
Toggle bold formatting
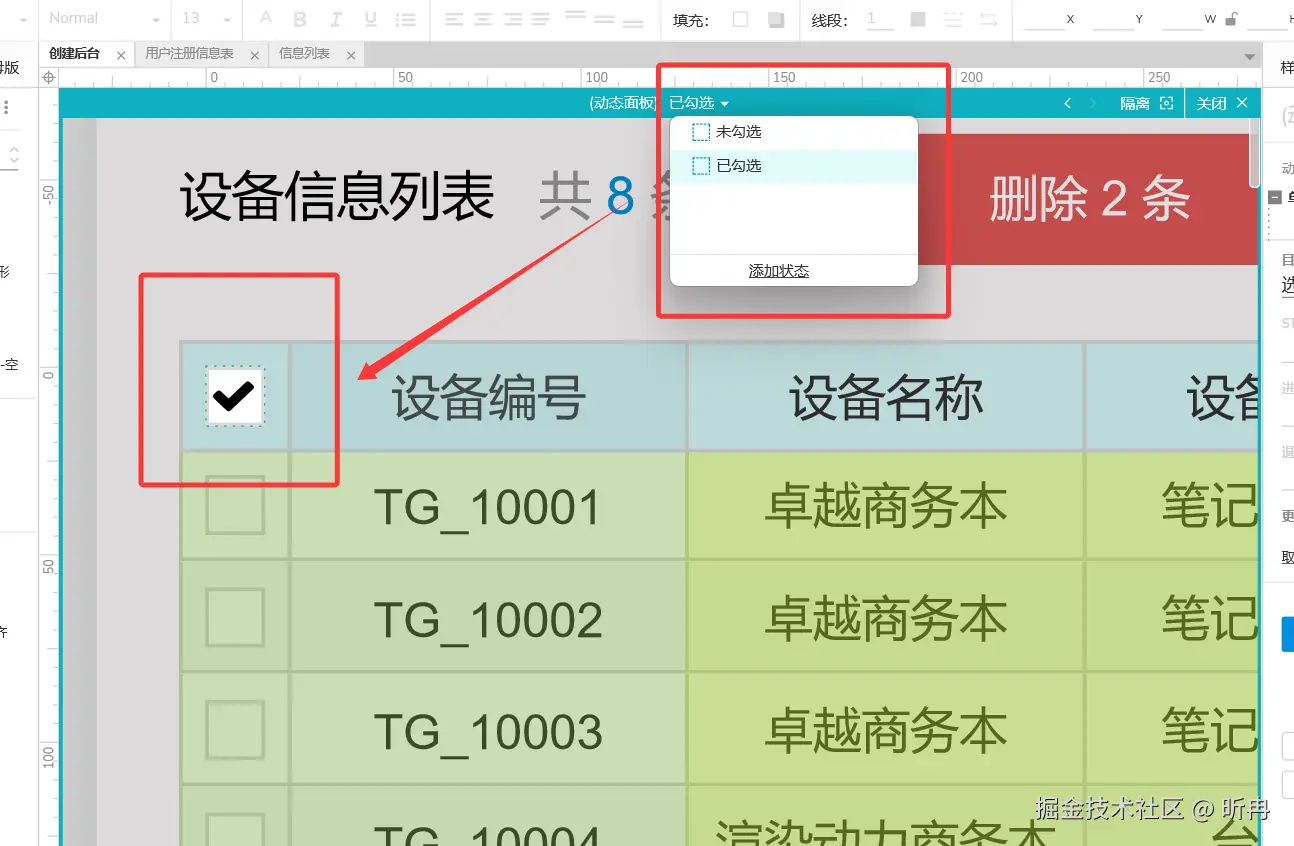point(300,19)
